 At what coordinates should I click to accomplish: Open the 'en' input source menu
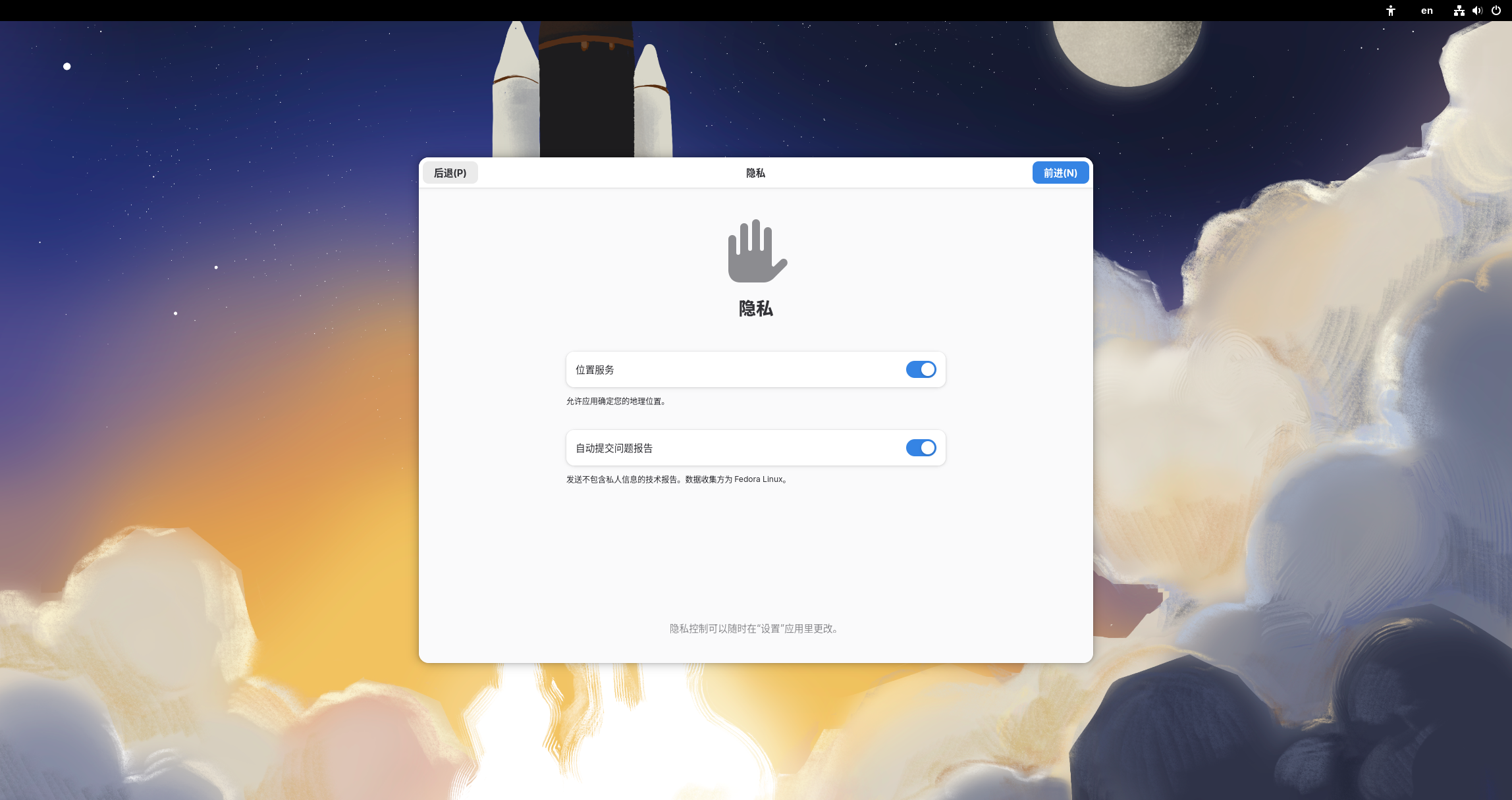(1426, 11)
